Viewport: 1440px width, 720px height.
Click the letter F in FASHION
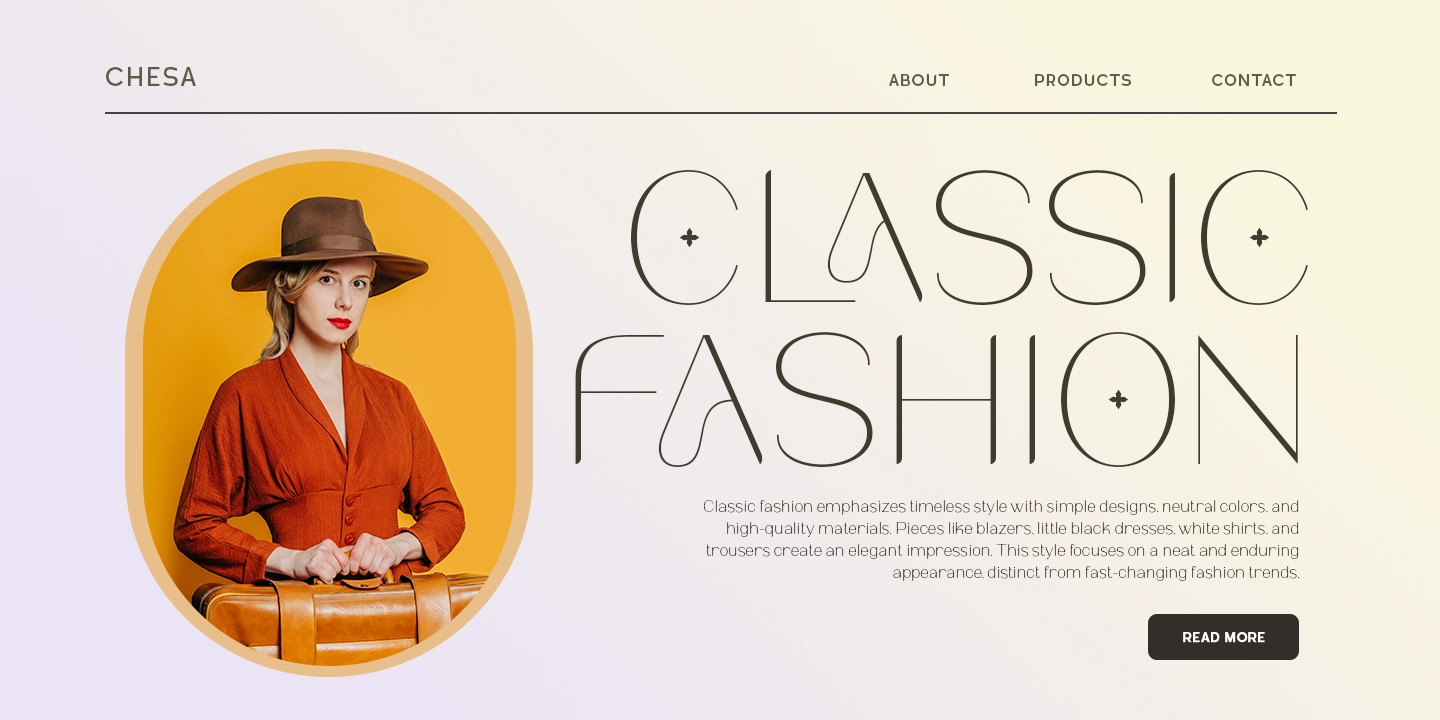pos(618,399)
